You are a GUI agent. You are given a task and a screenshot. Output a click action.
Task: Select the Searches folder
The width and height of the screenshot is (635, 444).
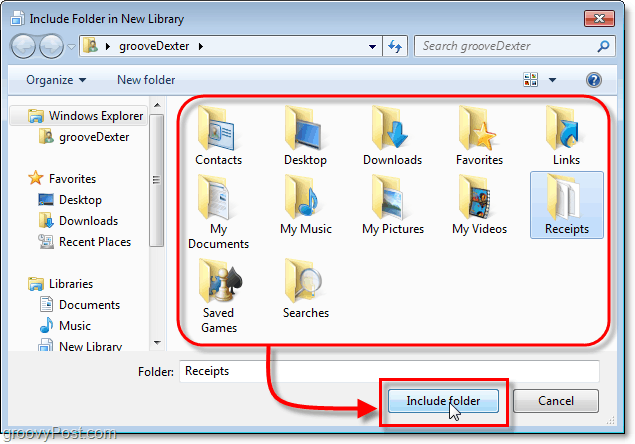(x=306, y=288)
